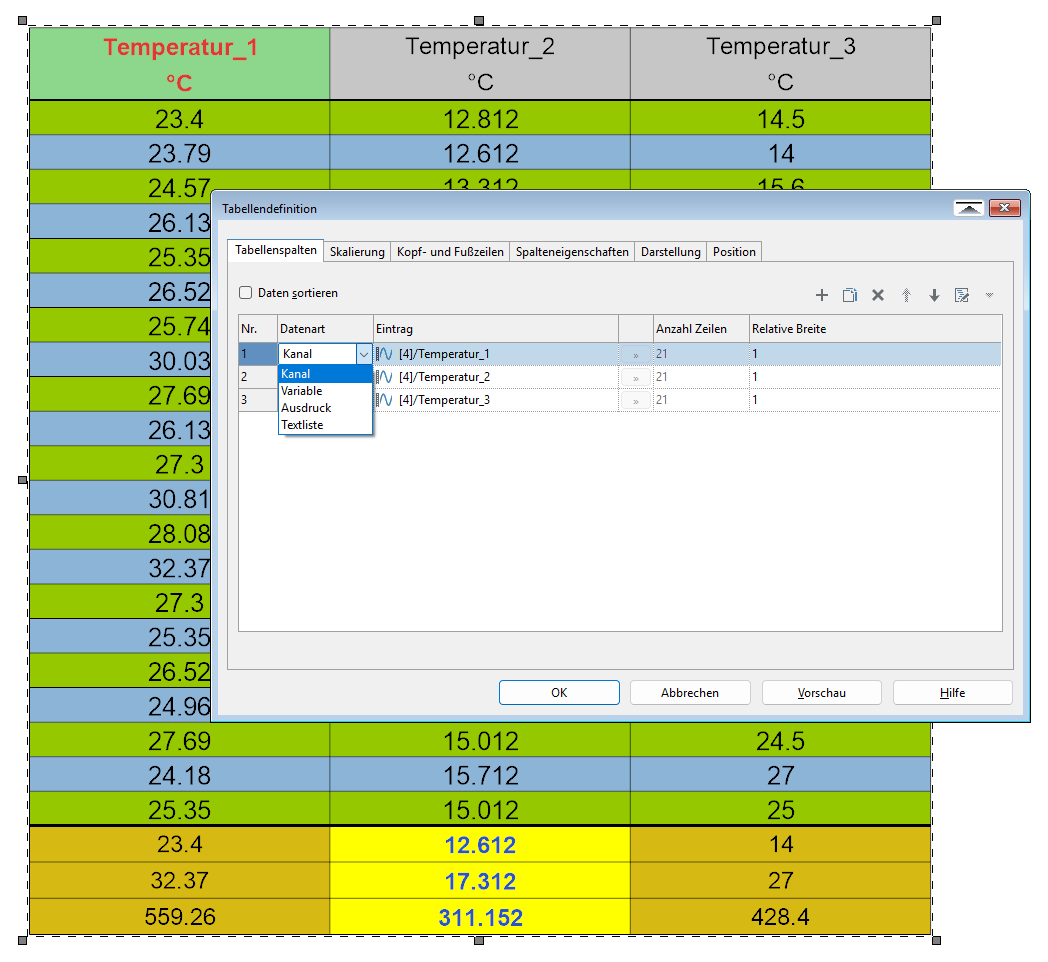The height and width of the screenshot is (962, 1048).
Task: Click the copy column icon
Action: [850, 295]
